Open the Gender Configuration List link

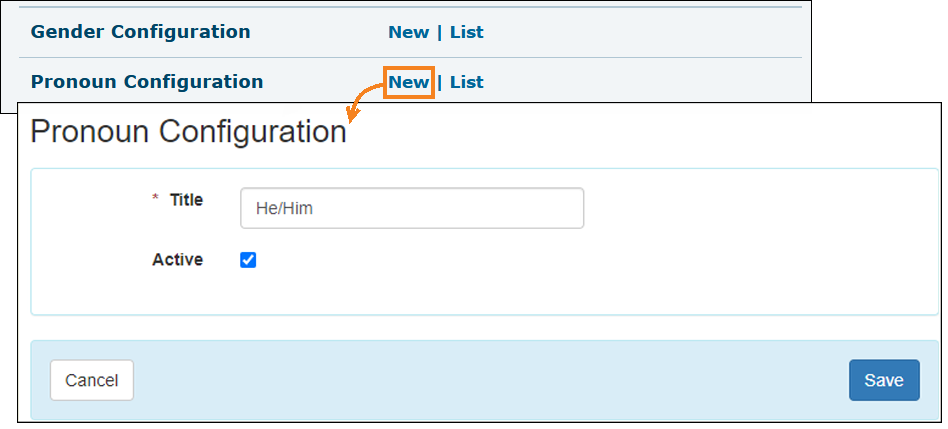tap(466, 32)
